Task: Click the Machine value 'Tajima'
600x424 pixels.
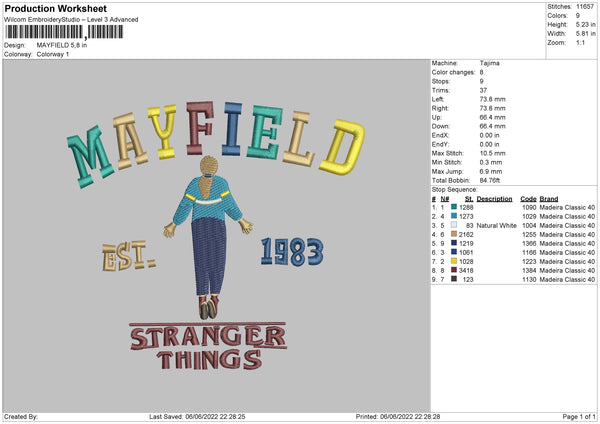Action: coord(489,63)
